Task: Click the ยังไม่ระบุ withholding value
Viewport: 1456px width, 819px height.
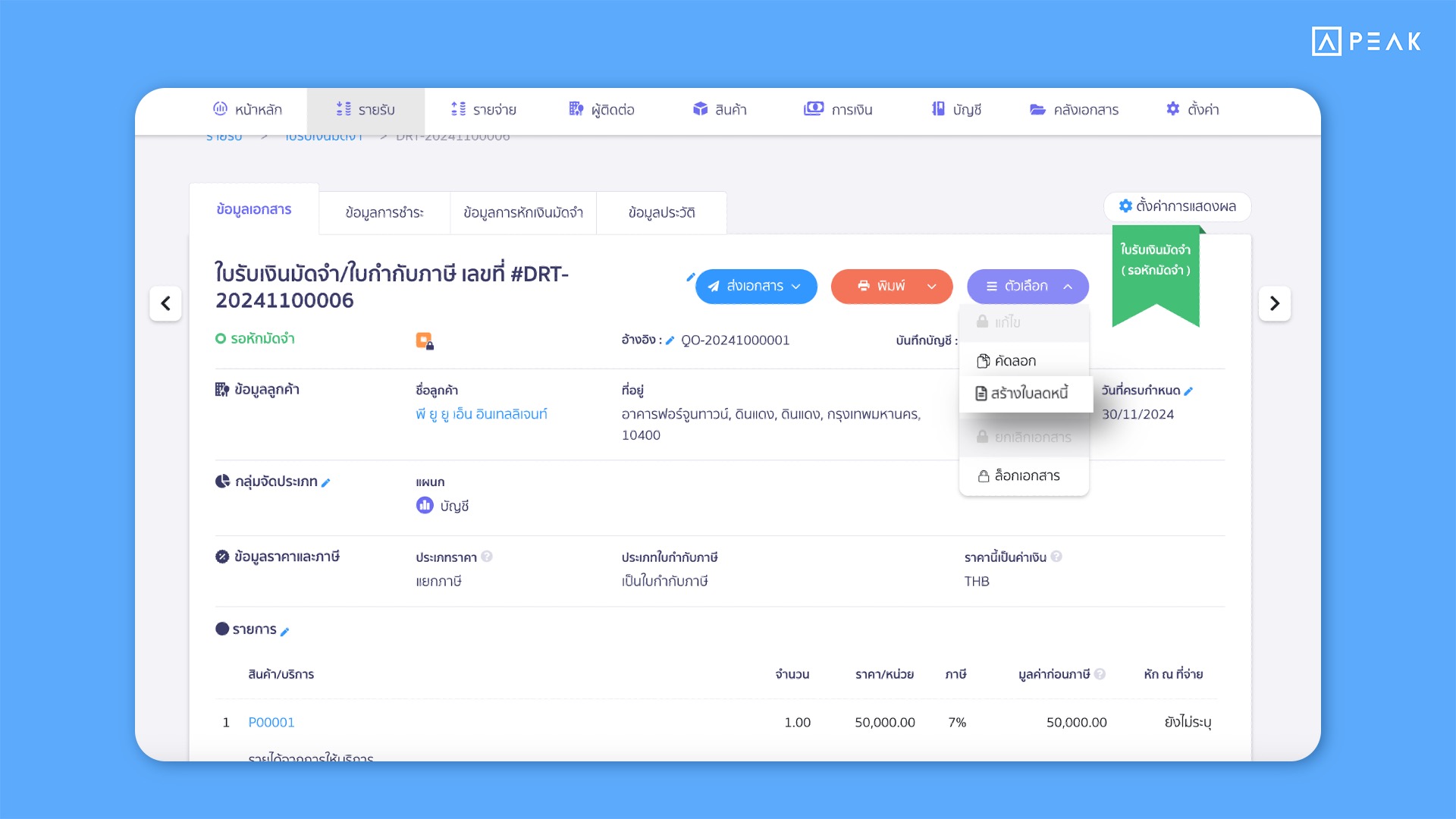Action: (1188, 723)
